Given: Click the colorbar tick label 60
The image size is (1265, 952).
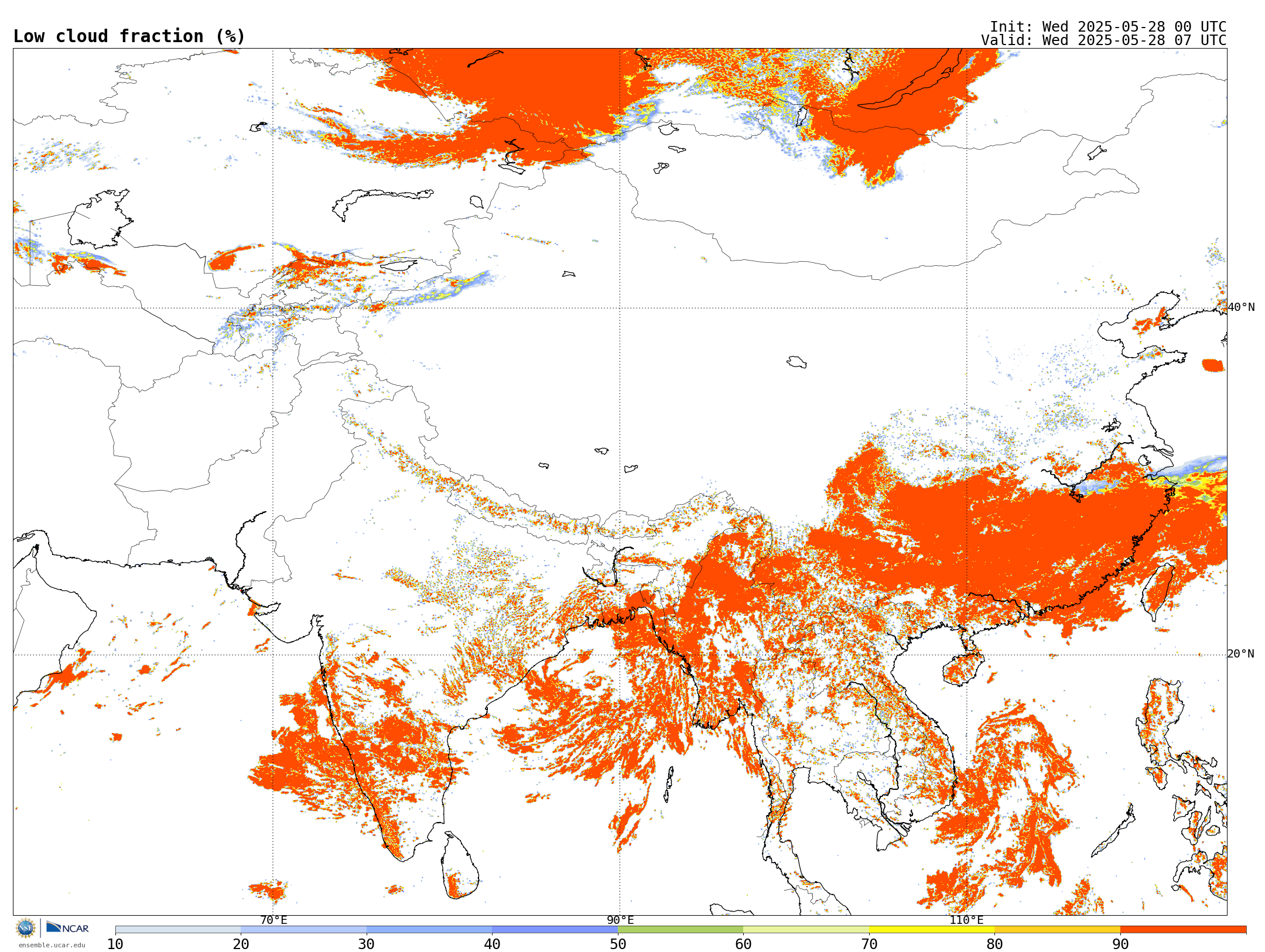Looking at the screenshot, I should [x=743, y=944].
